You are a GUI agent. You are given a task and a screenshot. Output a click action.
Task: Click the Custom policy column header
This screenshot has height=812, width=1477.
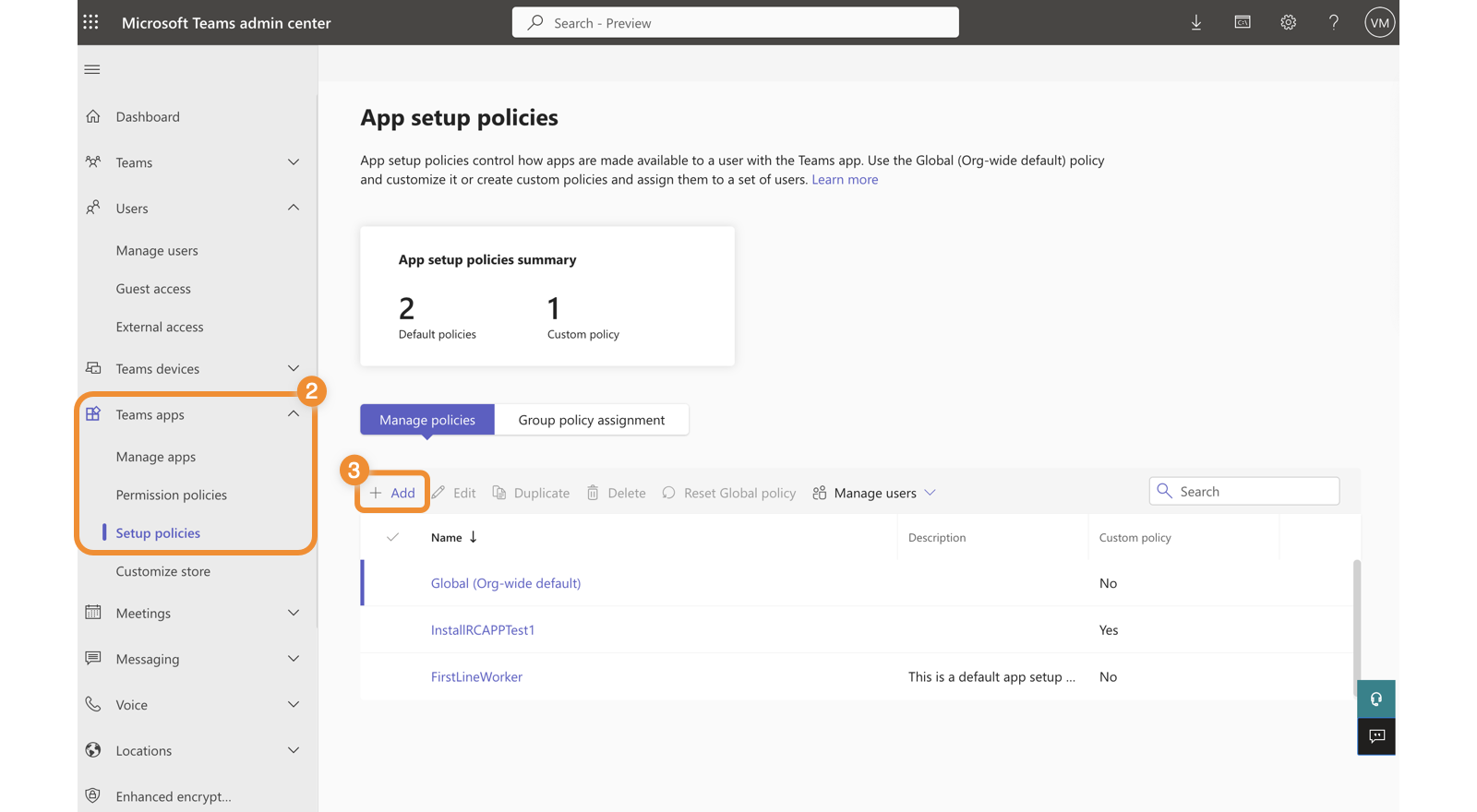tap(1135, 537)
